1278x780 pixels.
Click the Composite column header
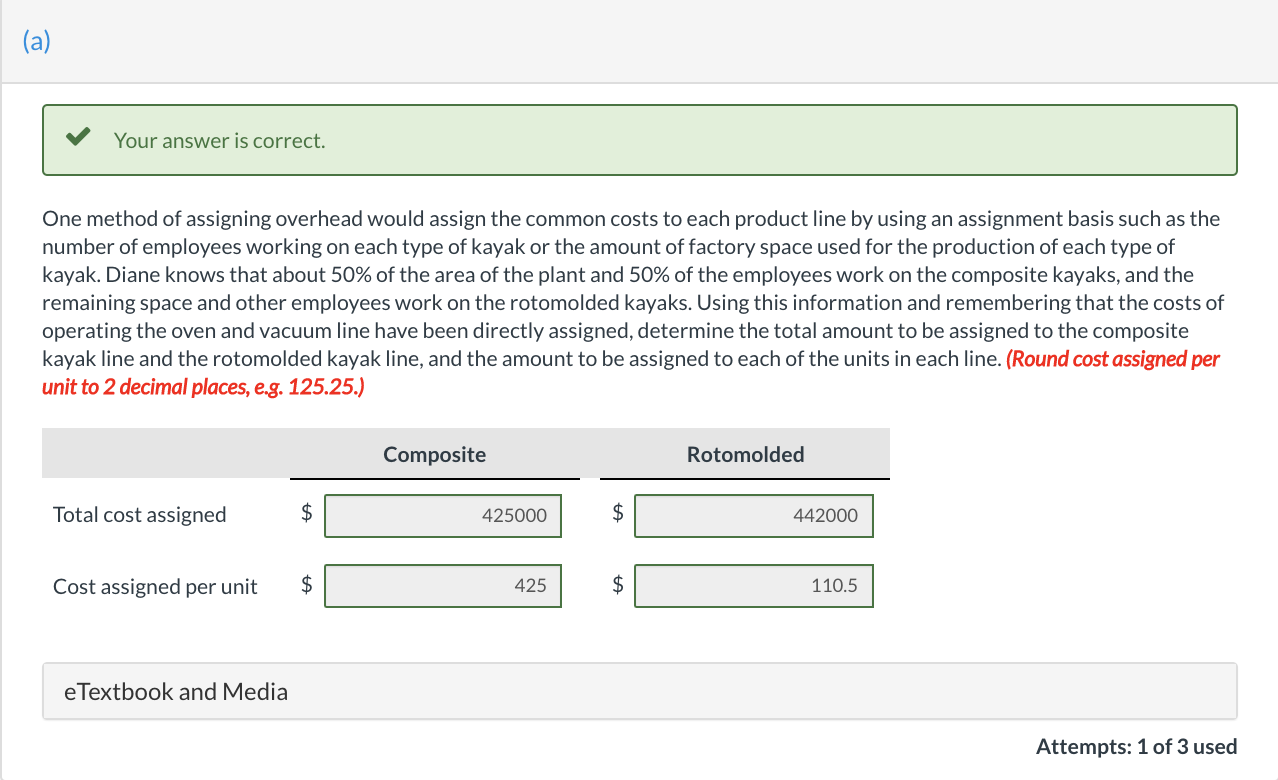(435, 455)
